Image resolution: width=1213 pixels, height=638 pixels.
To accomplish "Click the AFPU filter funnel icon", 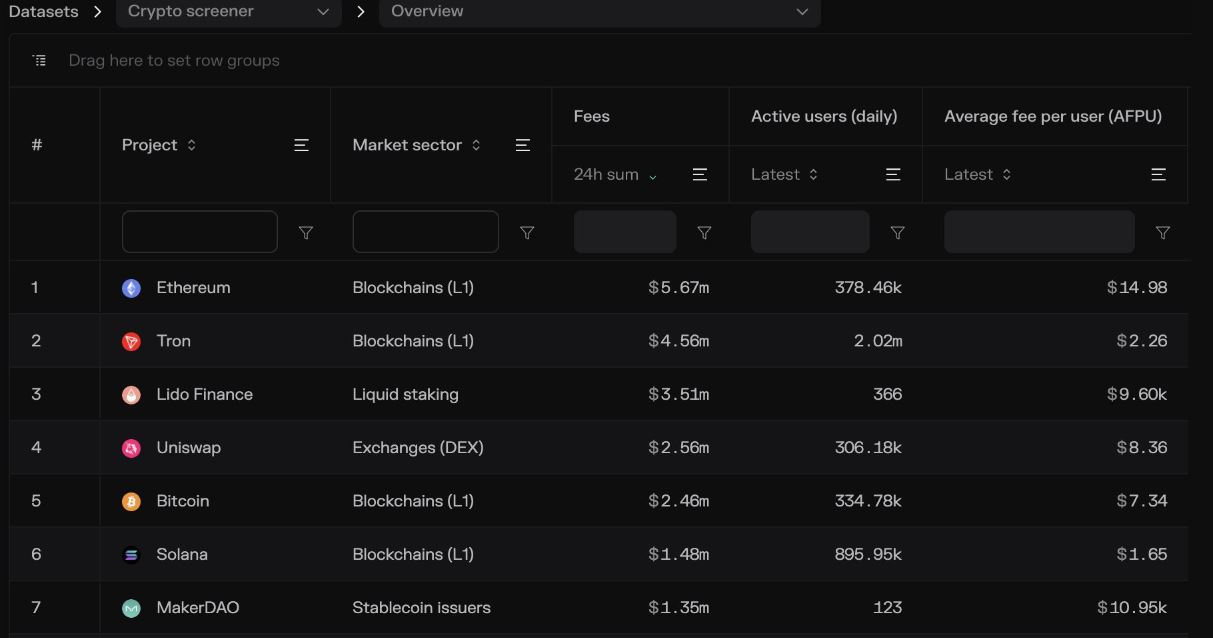I will [x=1162, y=232].
